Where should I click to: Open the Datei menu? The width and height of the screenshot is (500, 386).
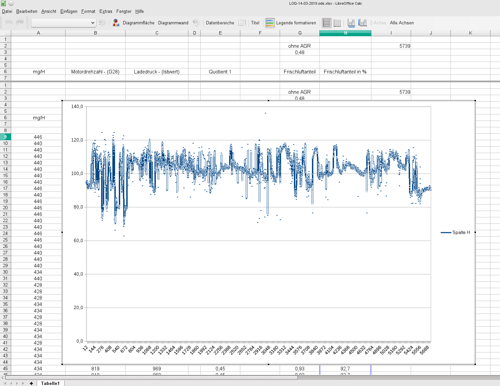pyautogui.click(x=7, y=11)
